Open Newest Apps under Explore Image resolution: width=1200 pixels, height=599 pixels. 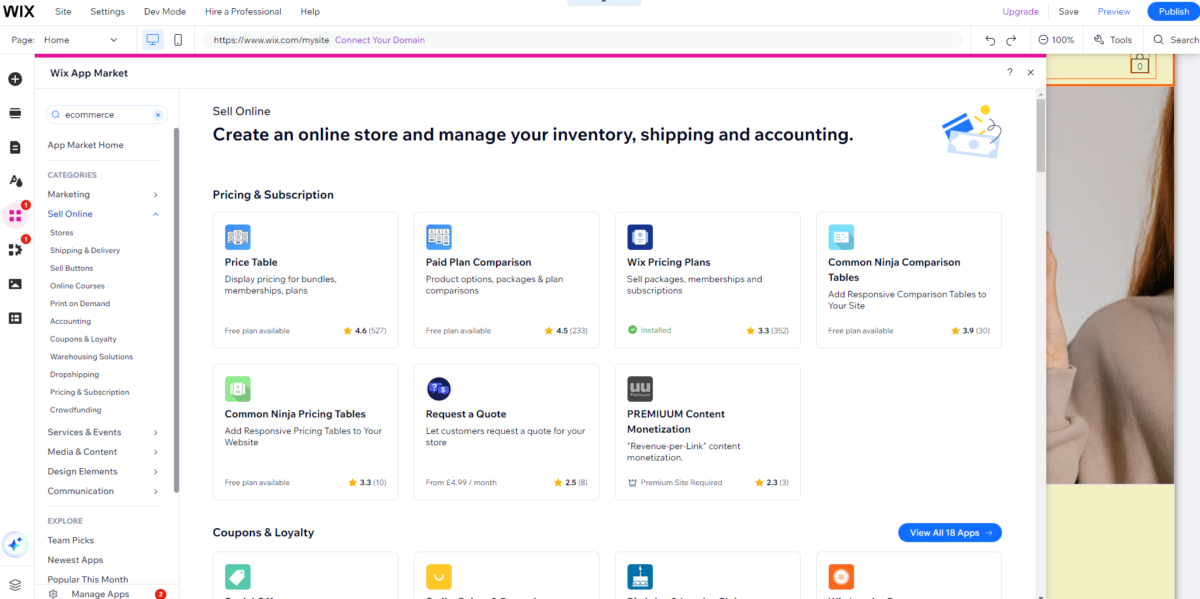75,560
